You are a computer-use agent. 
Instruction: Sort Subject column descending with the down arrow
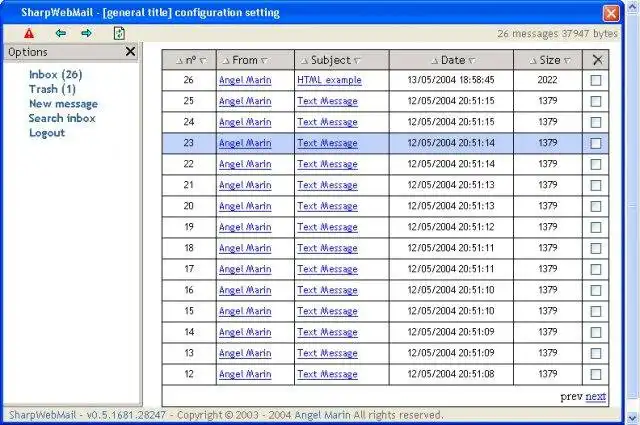(x=357, y=61)
